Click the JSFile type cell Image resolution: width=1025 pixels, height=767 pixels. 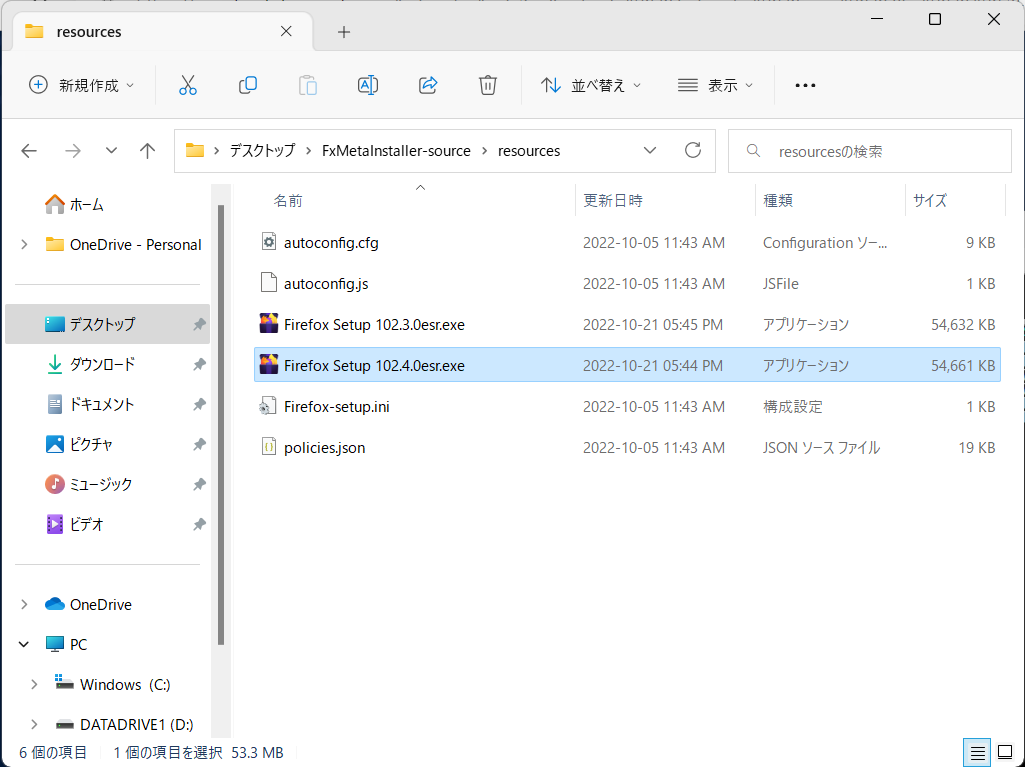[x=781, y=284]
